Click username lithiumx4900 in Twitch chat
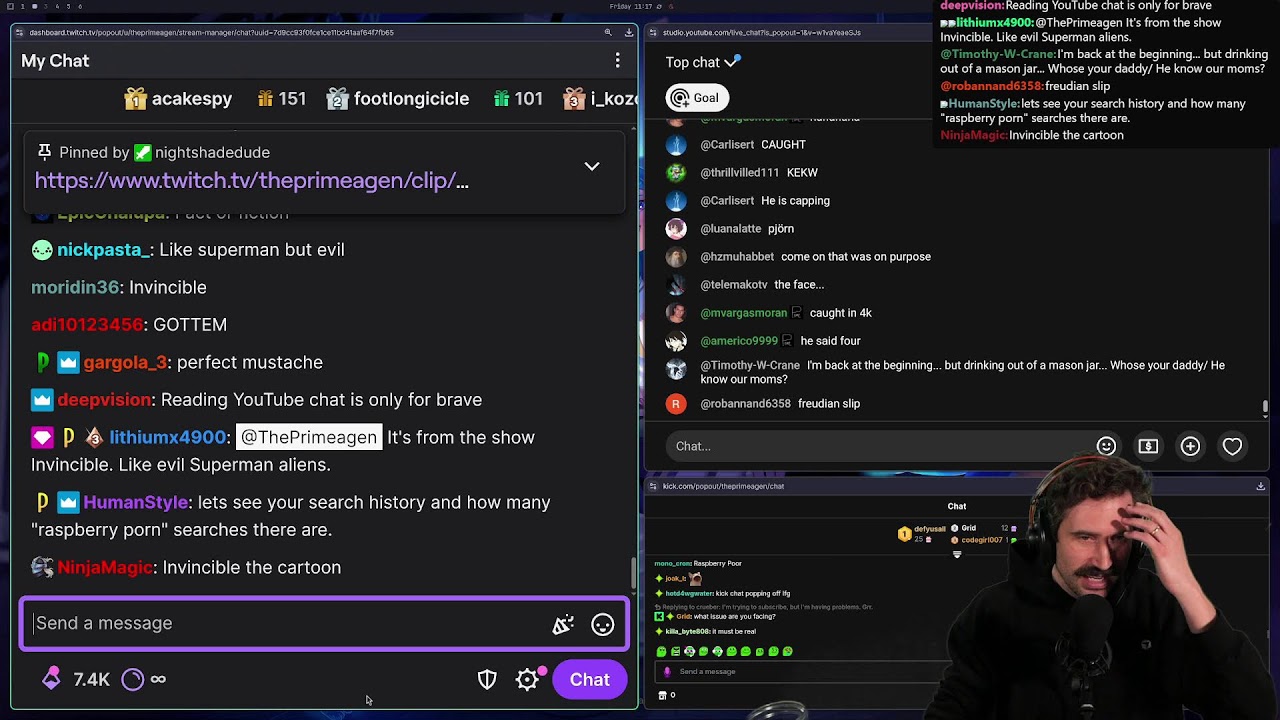Viewport: 1280px width, 720px height. 168,437
